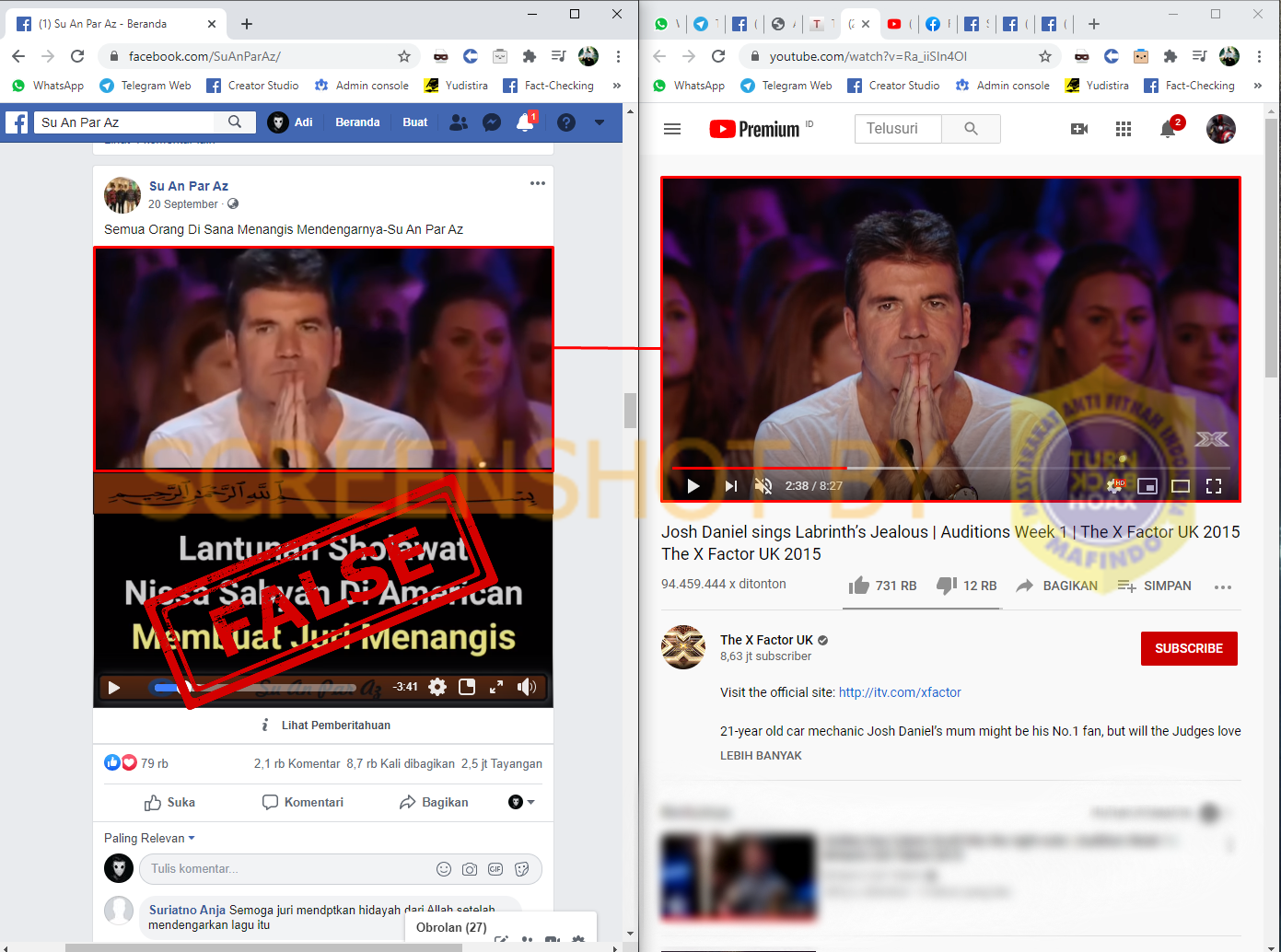1281x952 pixels.
Task: Open Adi profile link in header
Action: click(291, 122)
